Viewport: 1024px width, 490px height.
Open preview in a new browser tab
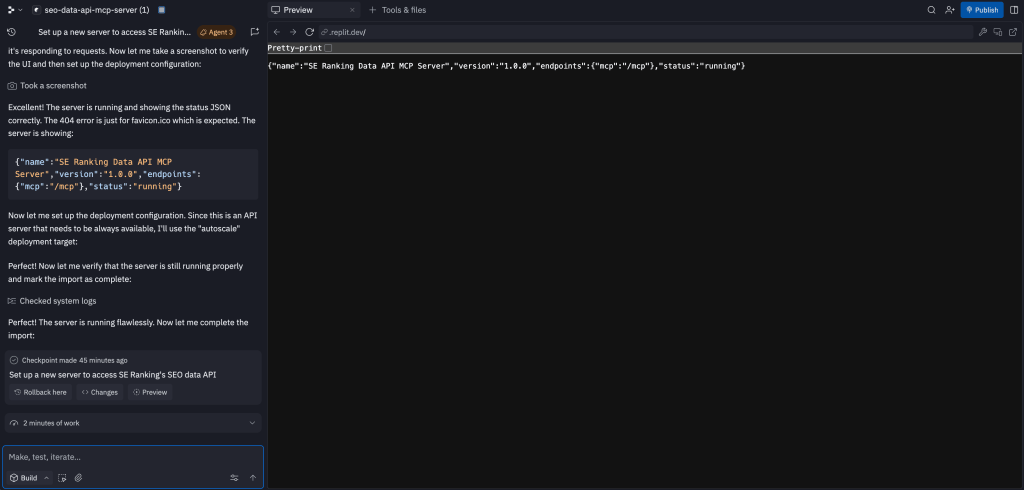[1012, 32]
